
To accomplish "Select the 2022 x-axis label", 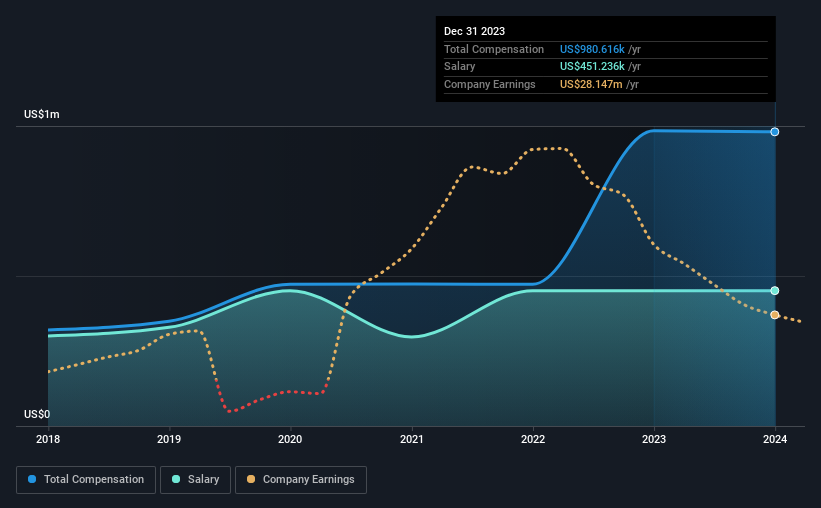I will click(533, 439).
